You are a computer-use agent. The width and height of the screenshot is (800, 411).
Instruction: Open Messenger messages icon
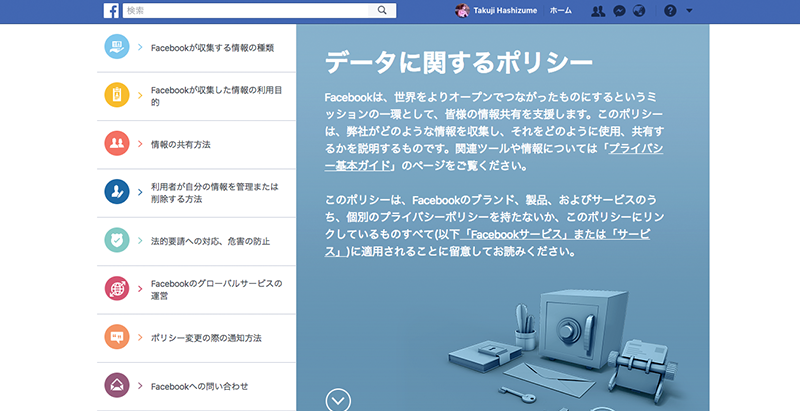pyautogui.click(x=619, y=11)
